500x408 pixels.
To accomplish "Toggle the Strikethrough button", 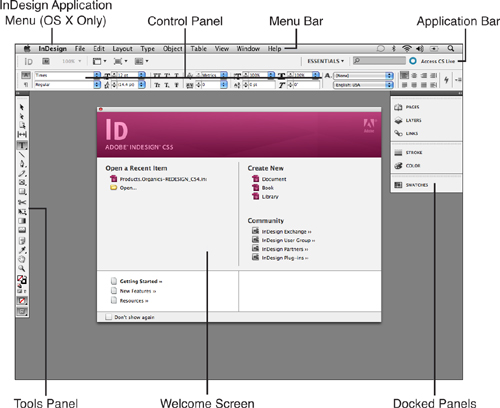I will [x=177, y=85].
